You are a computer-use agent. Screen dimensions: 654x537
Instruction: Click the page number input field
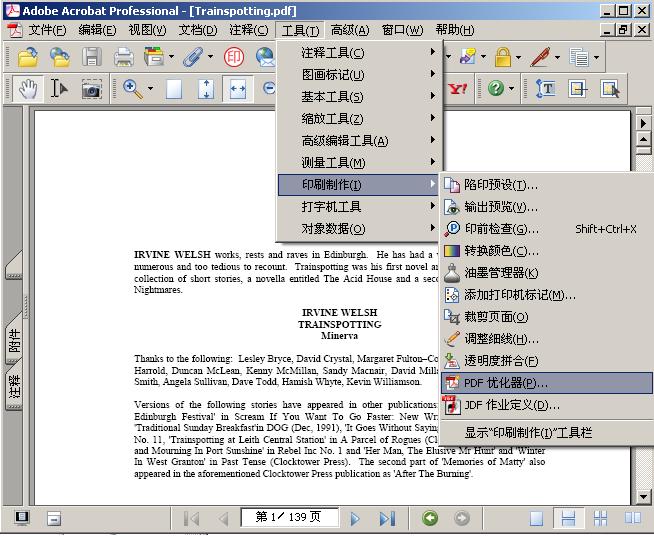tap(289, 518)
